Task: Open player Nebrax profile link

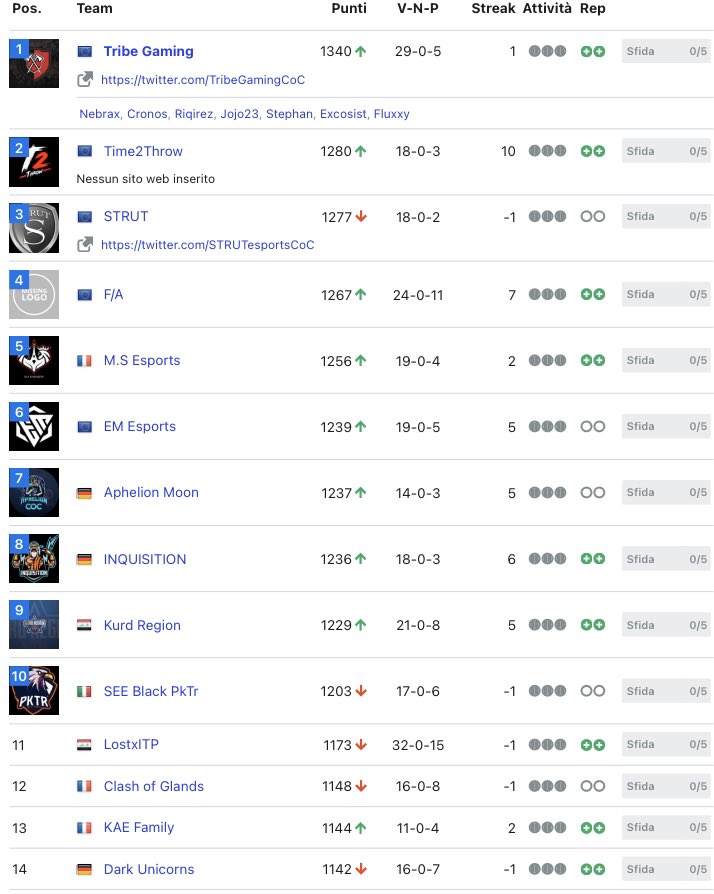Action: [x=99, y=113]
